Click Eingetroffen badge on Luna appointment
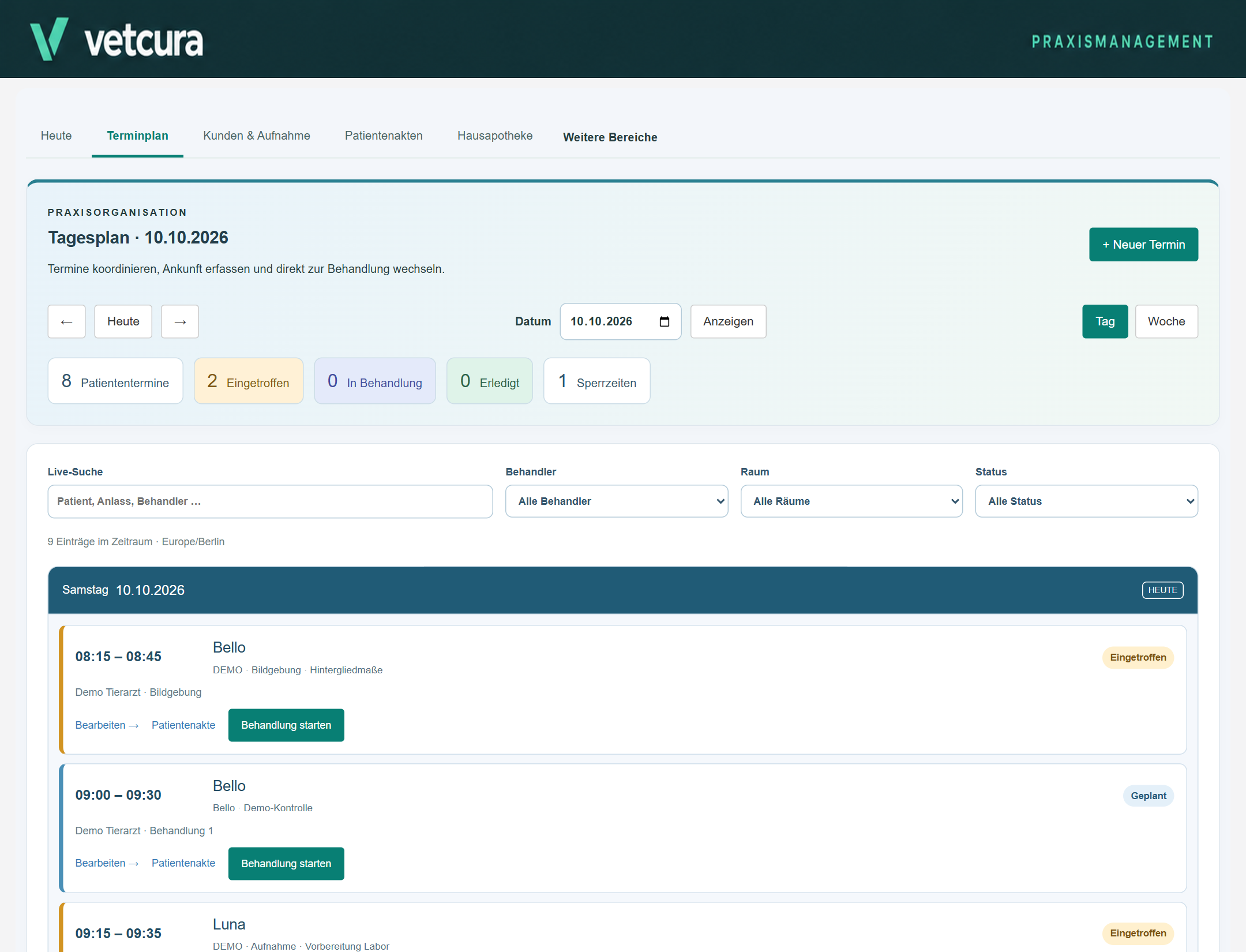1246x952 pixels. pyautogui.click(x=1138, y=934)
